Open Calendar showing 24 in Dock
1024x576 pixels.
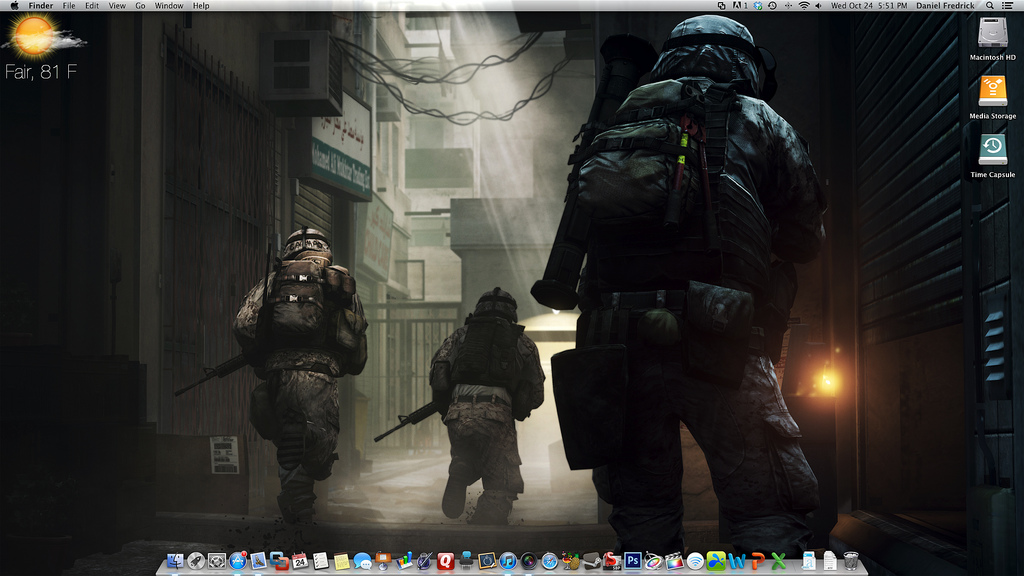coord(300,560)
